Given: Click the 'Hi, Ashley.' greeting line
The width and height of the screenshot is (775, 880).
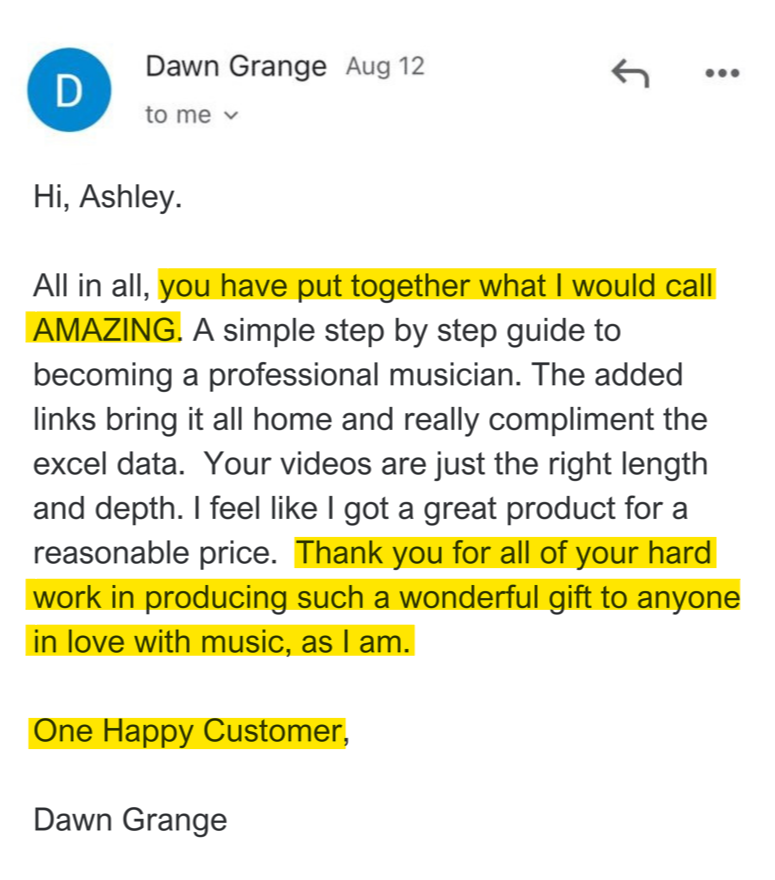Looking at the screenshot, I should [x=108, y=198].
